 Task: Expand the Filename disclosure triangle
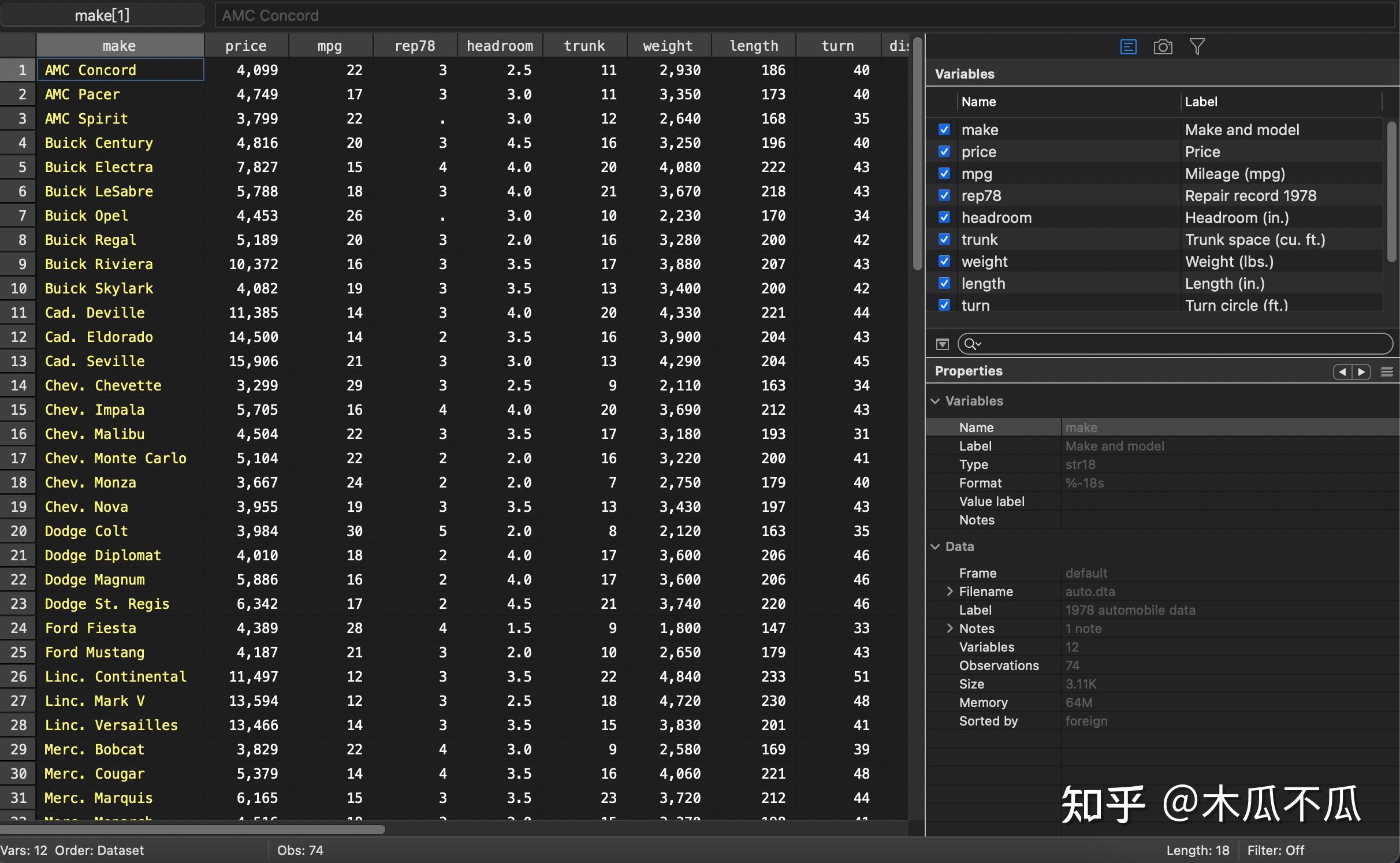tap(951, 591)
